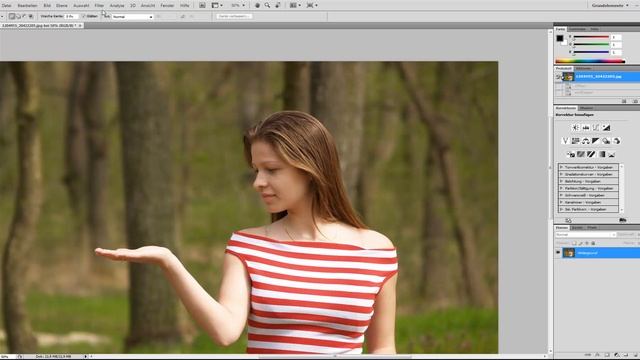Open the Art style dropdown showing Normal
640x360 pixels.
click(x=133, y=17)
